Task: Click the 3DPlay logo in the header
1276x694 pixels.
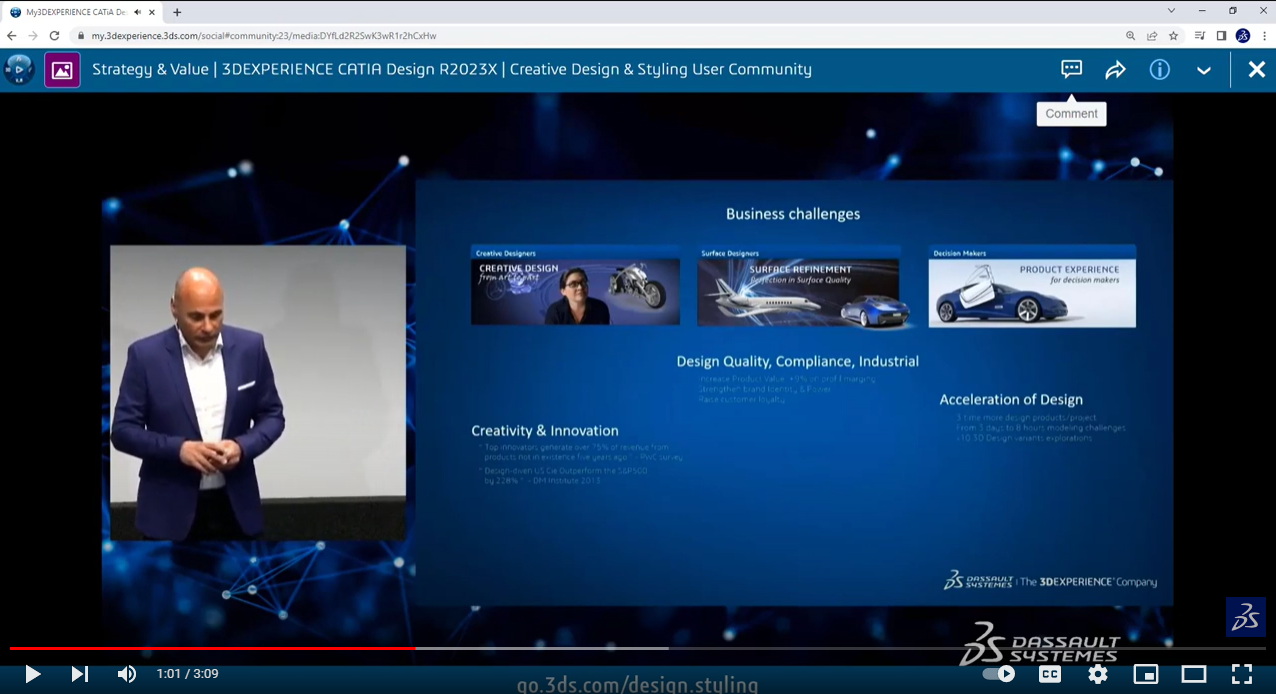Action: (18, 69)
